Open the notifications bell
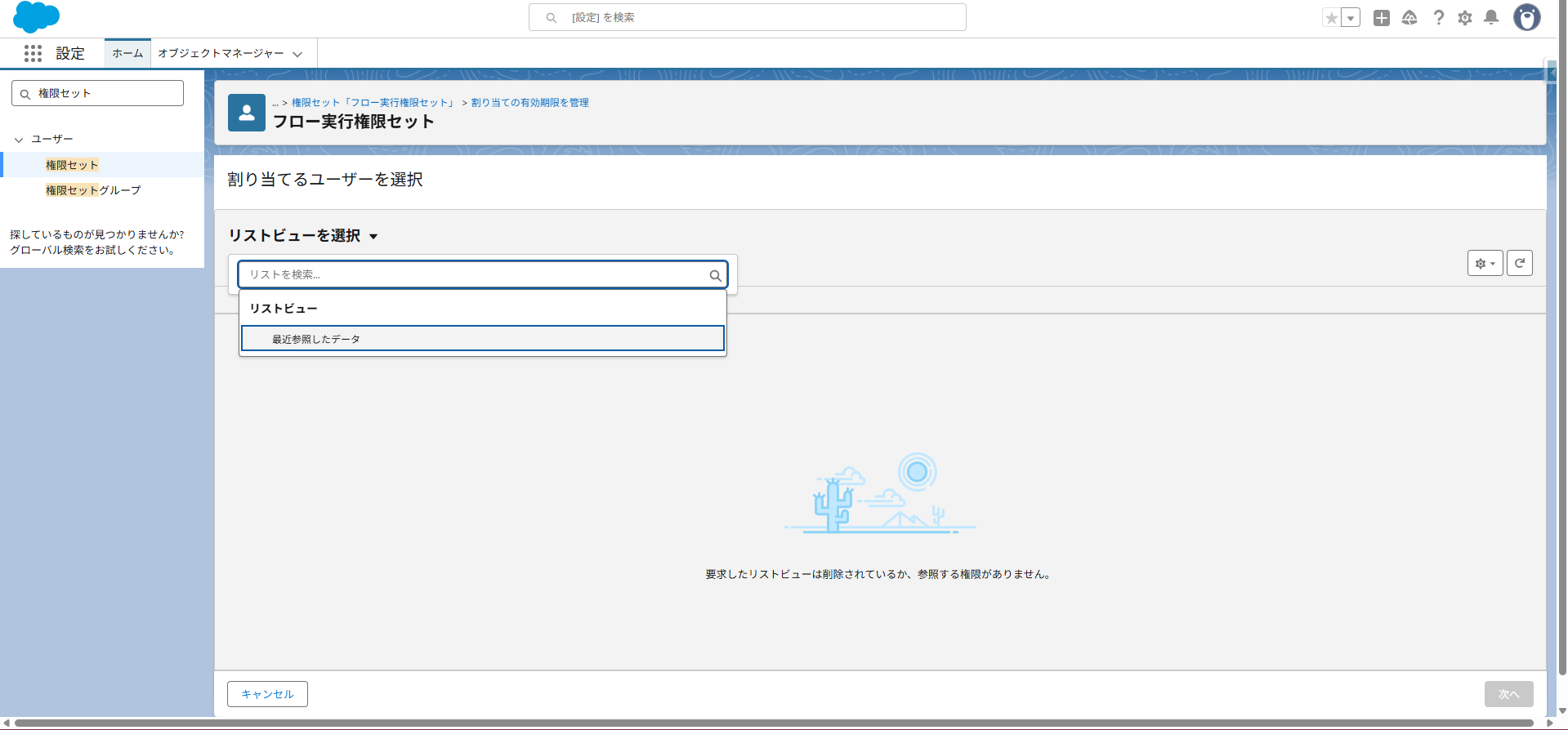Screen dimensions: 1568x730 coord(1491,18)
